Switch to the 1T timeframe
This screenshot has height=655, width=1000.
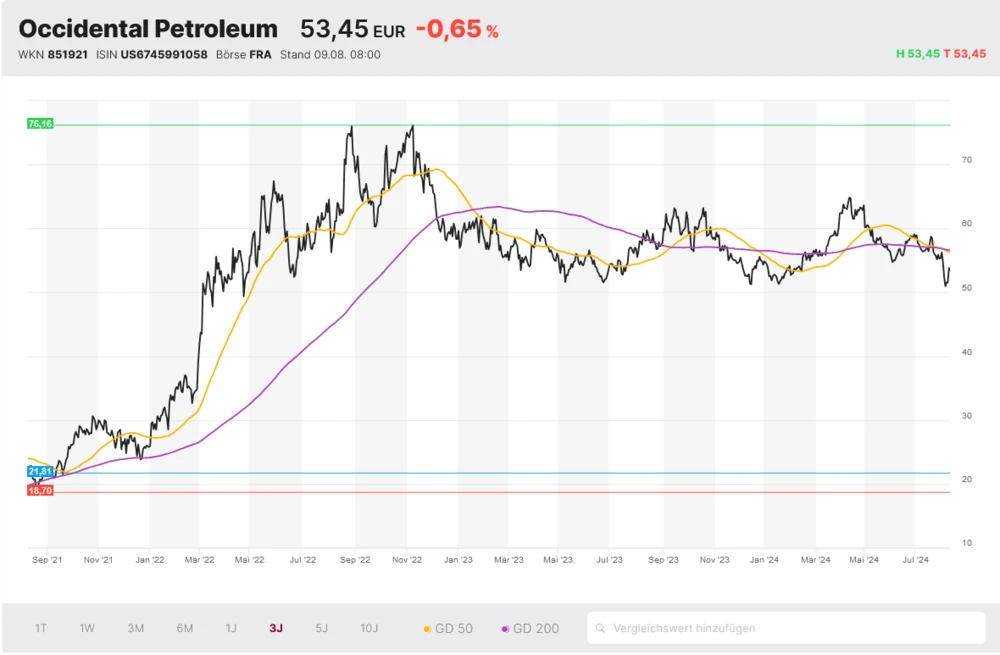click(40, 628)
